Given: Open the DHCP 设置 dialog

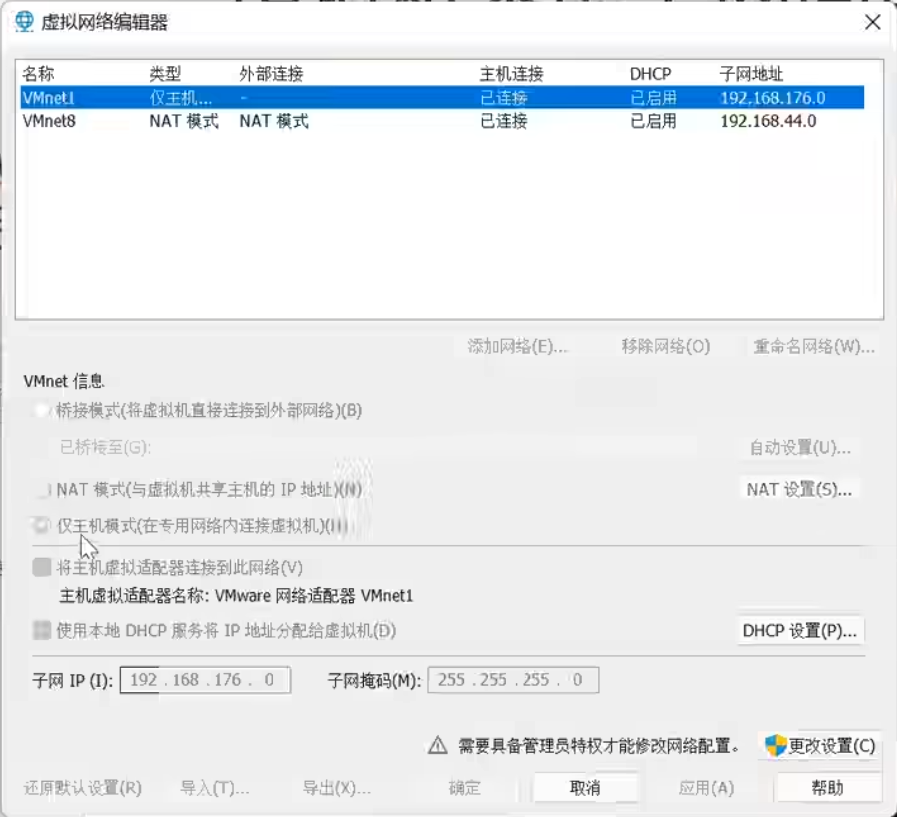Looking at the screenshot, I should 799,631.
